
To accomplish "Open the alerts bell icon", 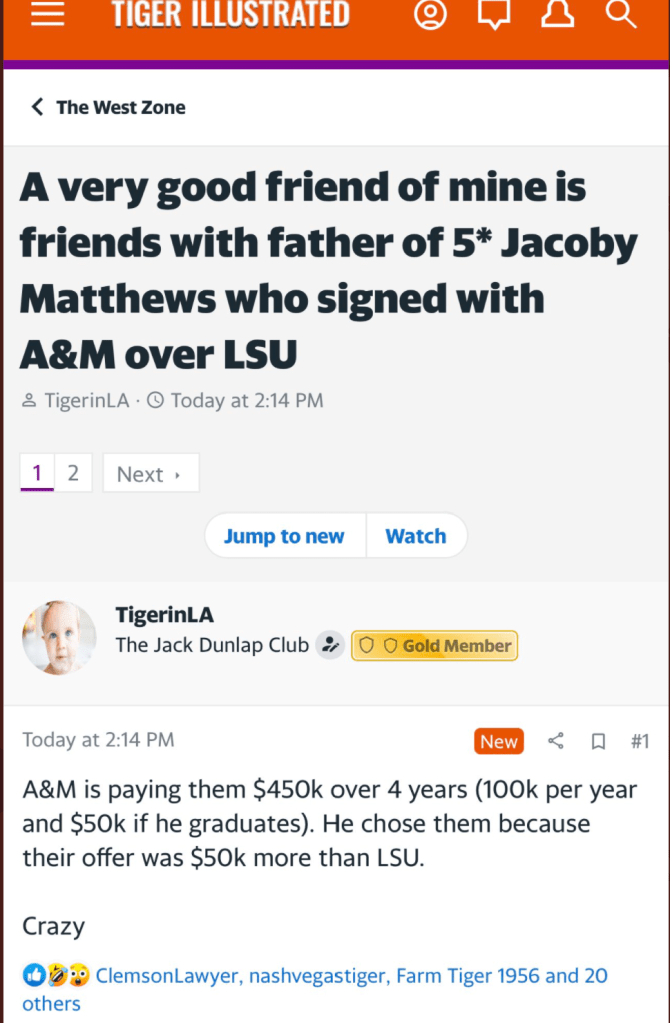I will coord(557,15).
